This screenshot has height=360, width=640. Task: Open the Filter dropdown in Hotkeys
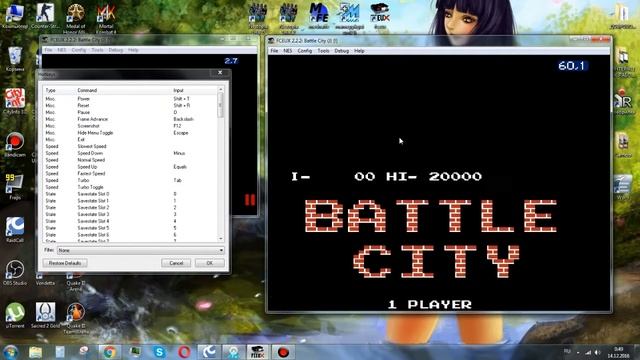pos(140,250)
